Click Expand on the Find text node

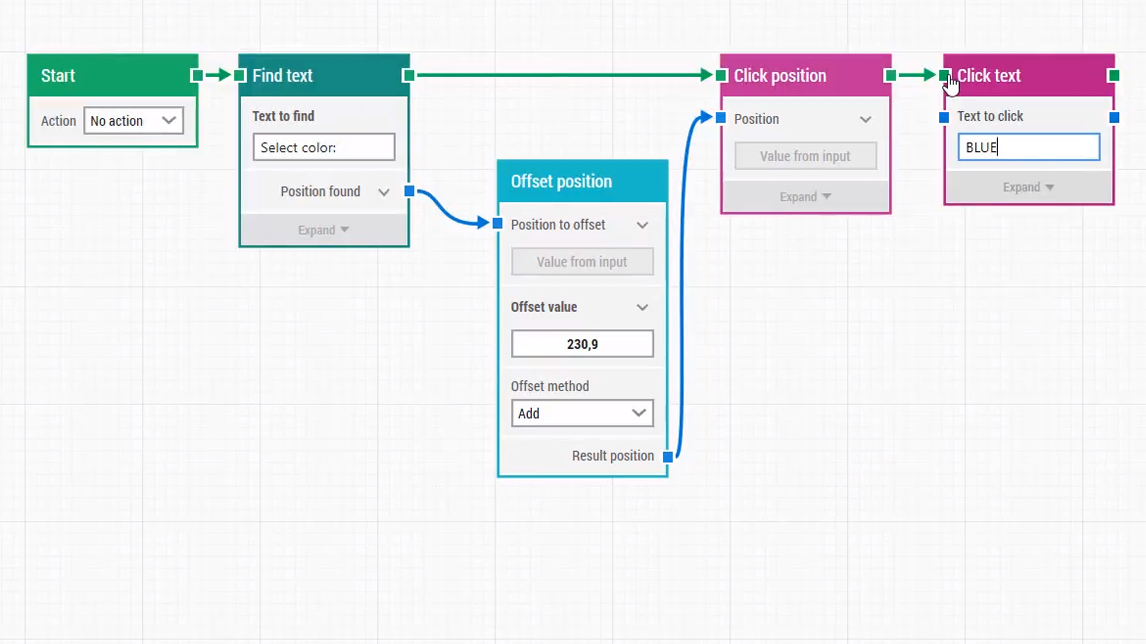click(x=323, y=229)
